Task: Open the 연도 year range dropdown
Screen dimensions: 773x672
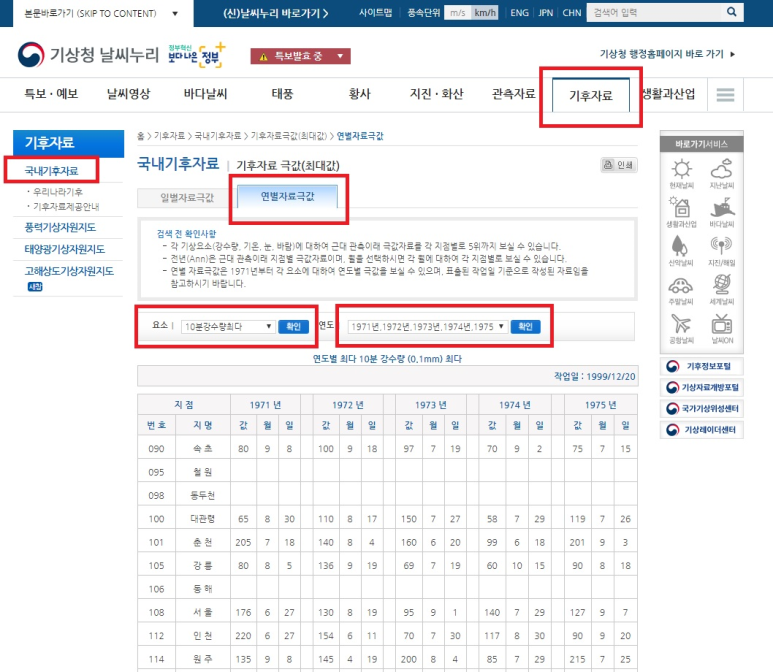Action: (x=428, y=326)
